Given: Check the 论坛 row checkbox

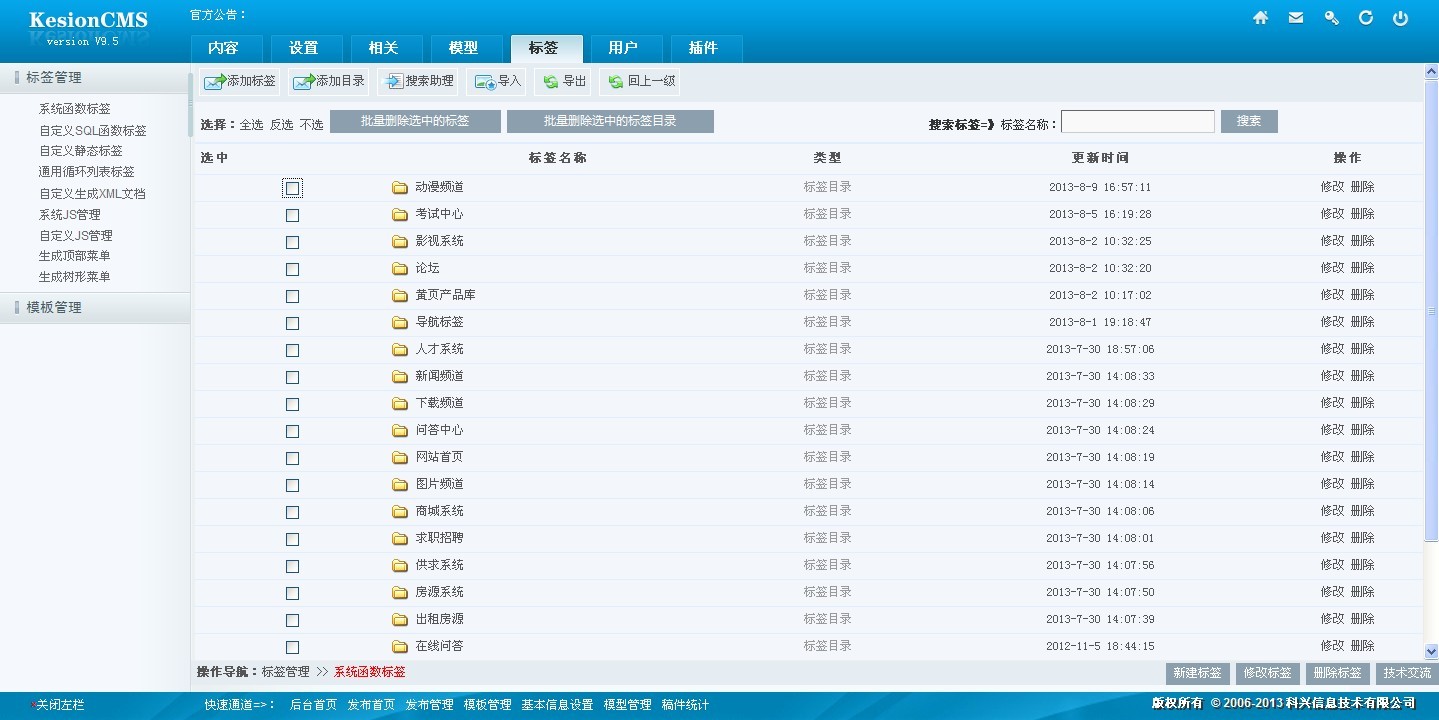Looking at the screenshot, I should (x=292, y=269).
